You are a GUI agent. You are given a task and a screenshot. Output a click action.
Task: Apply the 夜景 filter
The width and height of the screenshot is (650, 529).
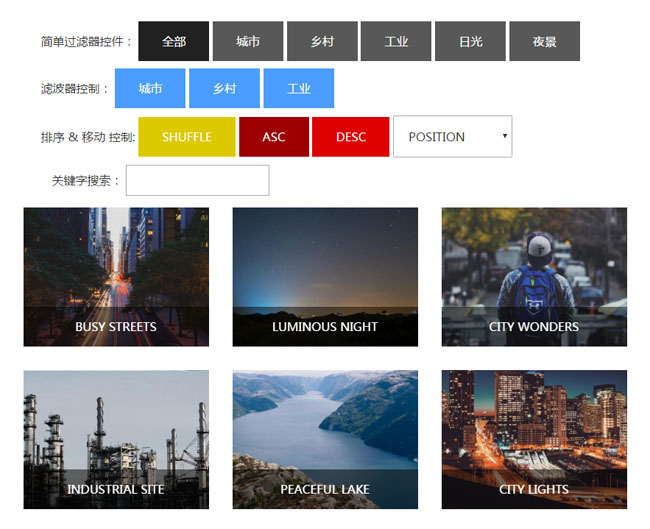(x=544, y=41)
